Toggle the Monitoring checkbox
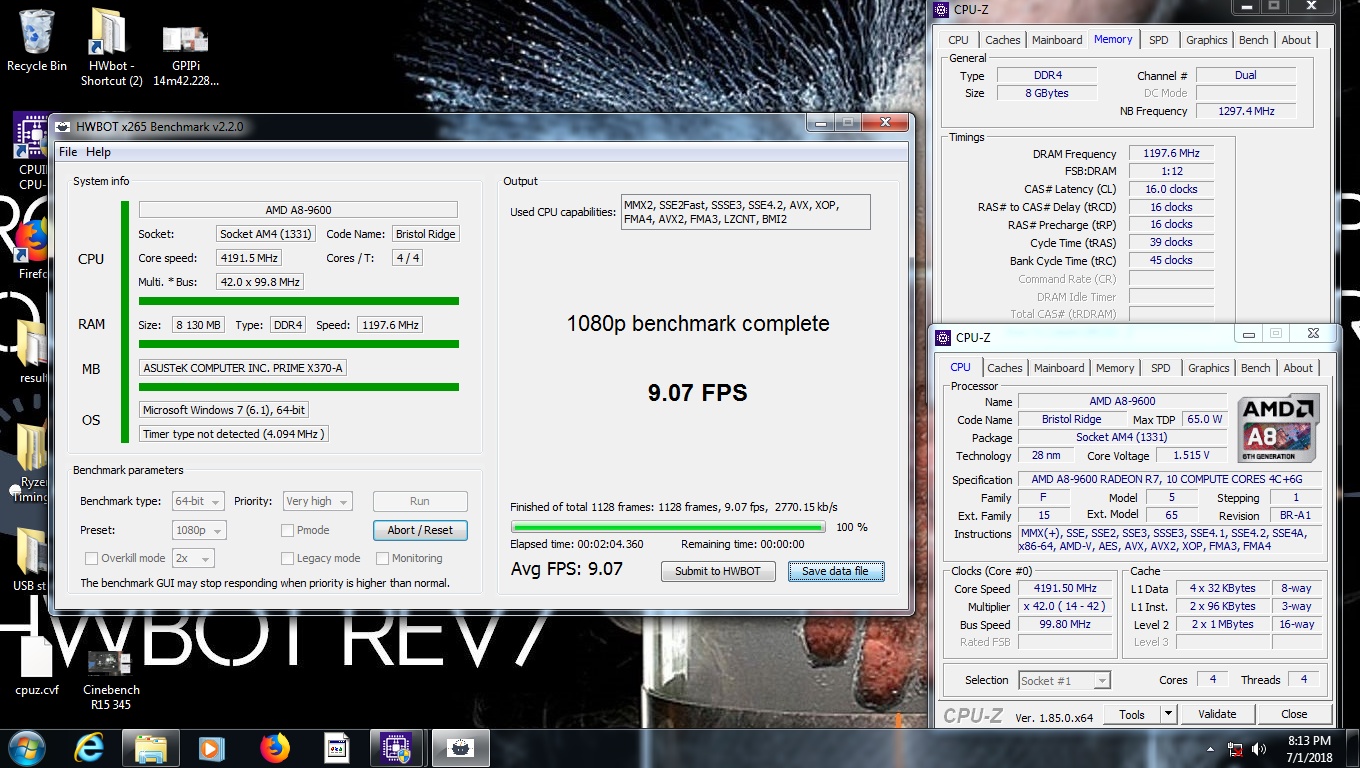 coord(383,558)
